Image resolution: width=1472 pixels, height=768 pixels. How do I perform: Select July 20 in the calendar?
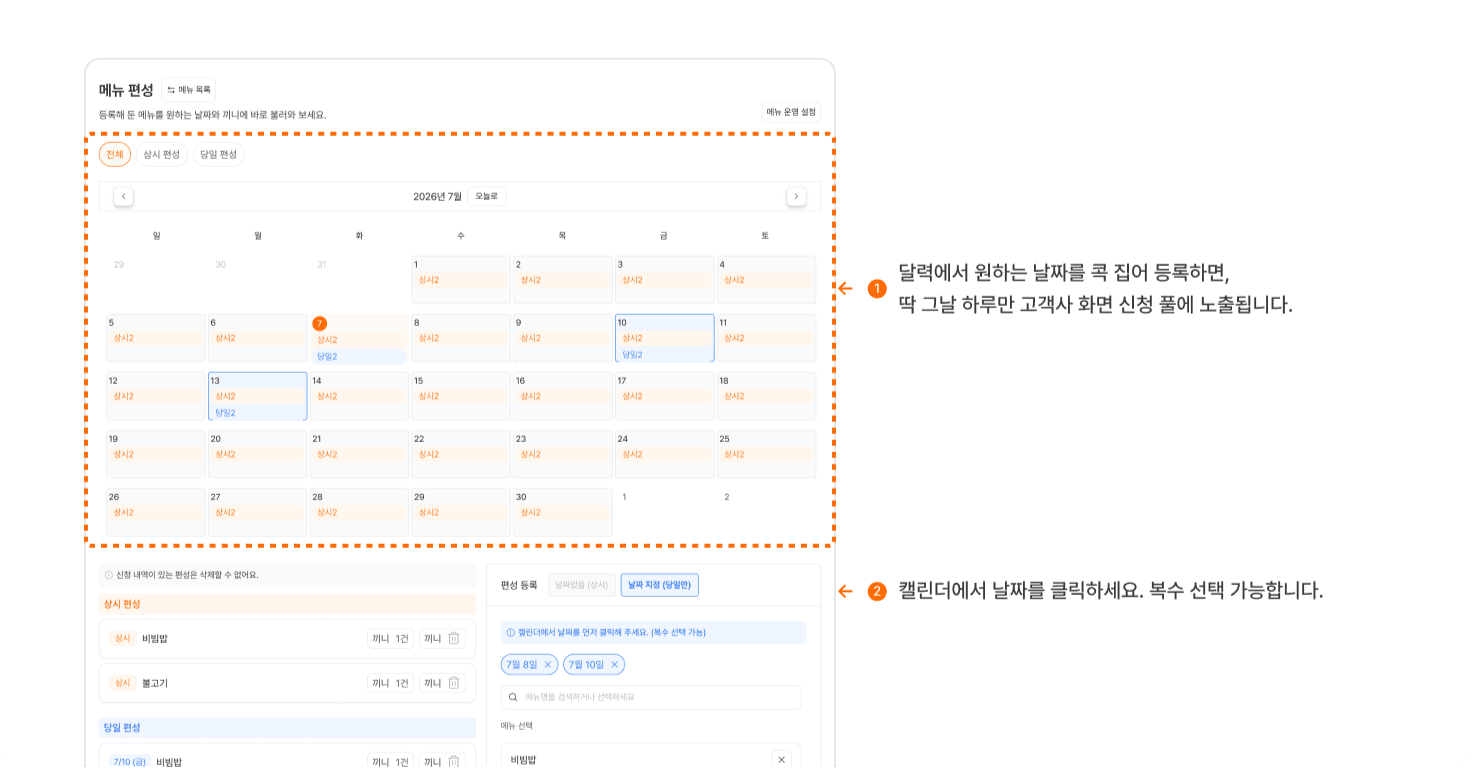(x=257, y=454)
